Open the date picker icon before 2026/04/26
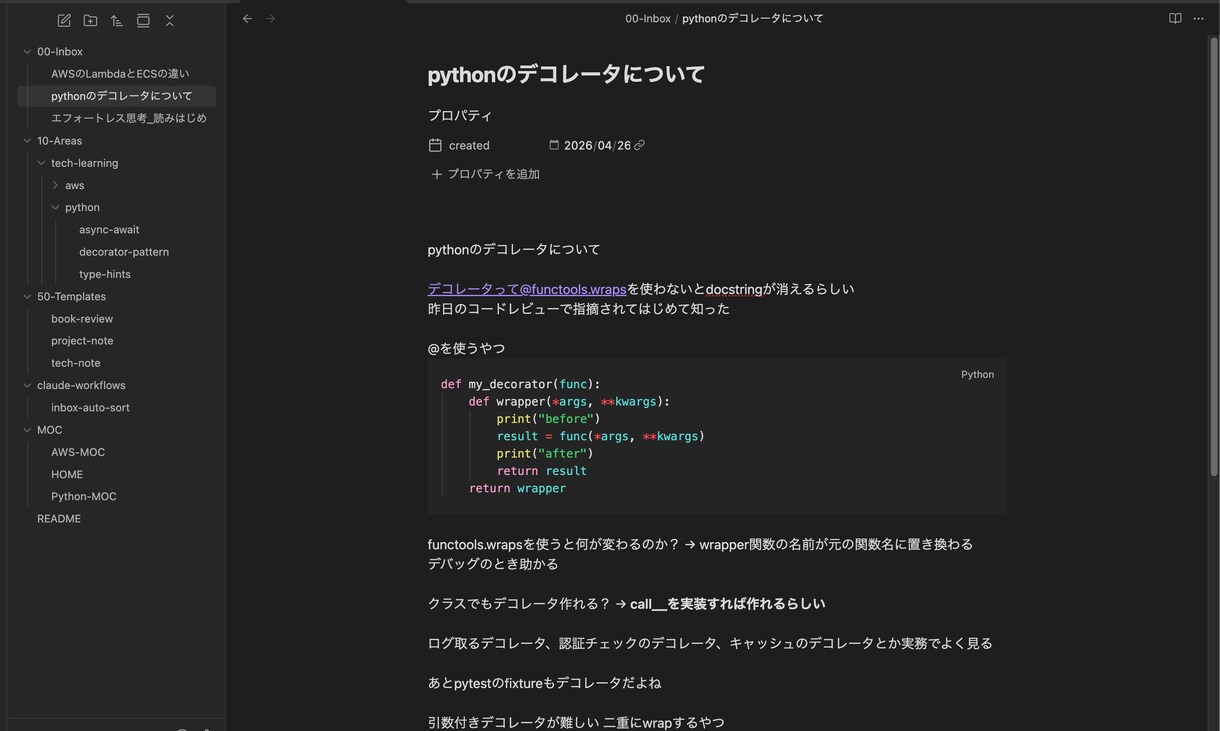This screenshot has width=1220, height=731. pyautogui.click(x=554, y=145)
